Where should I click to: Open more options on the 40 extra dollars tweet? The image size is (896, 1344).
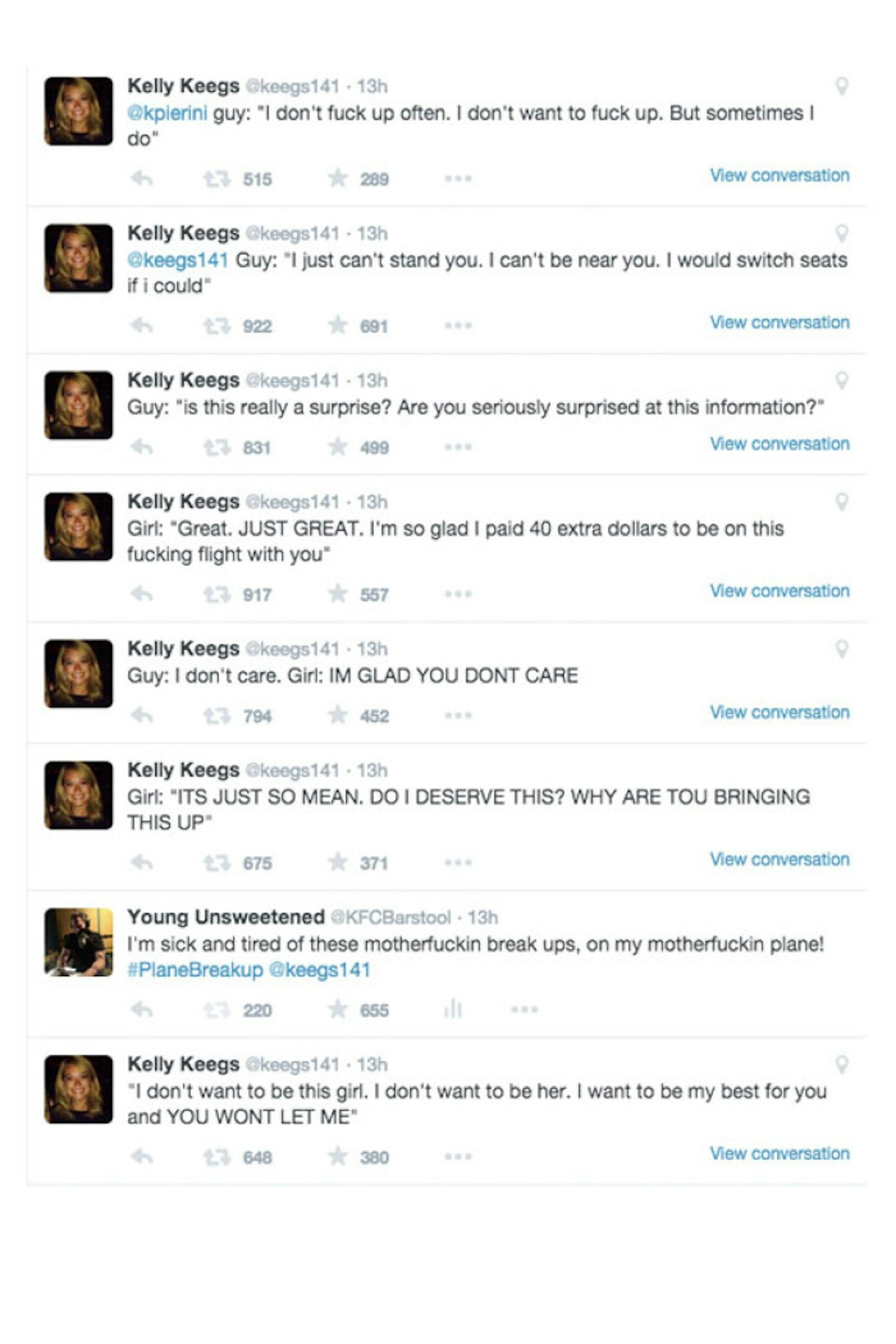(458, 594)
